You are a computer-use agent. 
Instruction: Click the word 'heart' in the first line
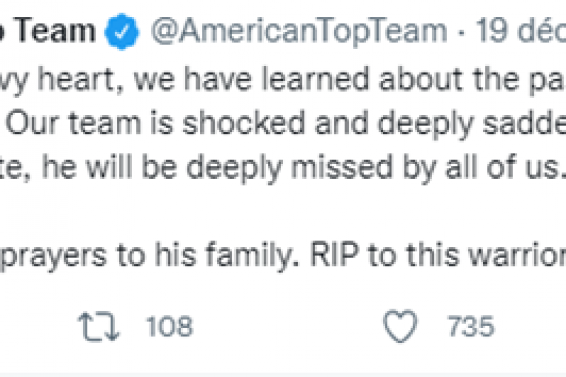pos(79,79)
